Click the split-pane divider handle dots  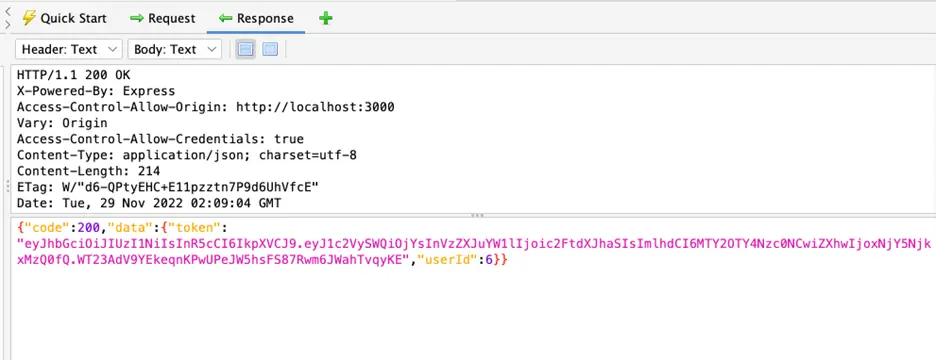click(x=478, y=215)
